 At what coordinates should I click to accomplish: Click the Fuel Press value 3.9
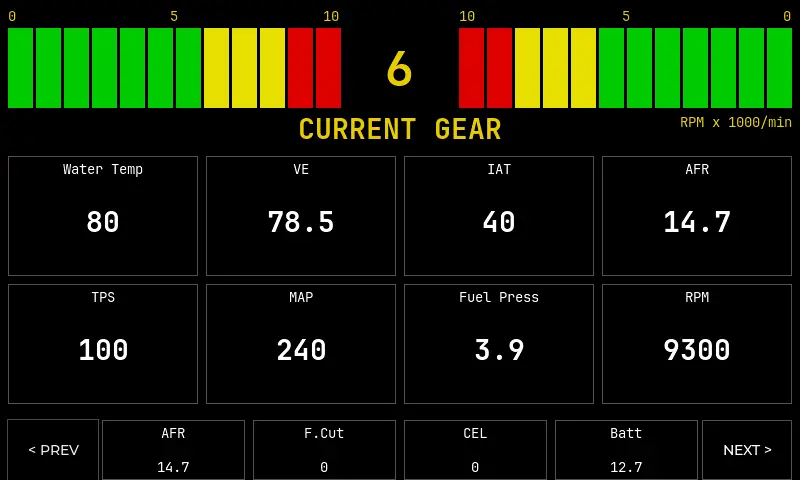point(499,350)
